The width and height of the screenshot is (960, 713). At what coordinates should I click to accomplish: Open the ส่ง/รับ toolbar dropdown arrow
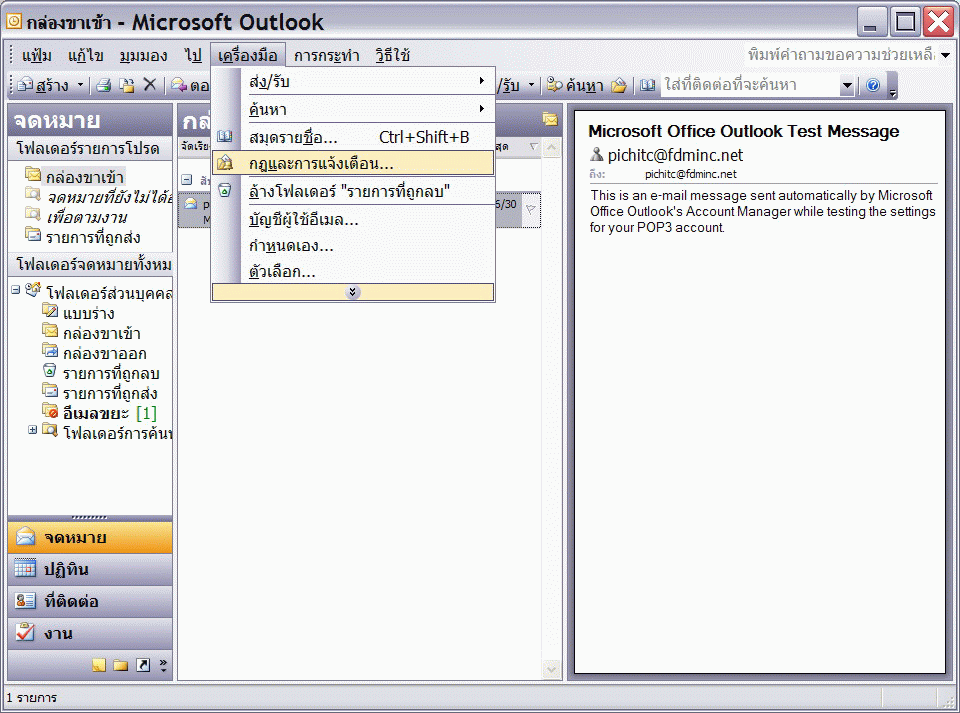pyautogui.click(x=531, y=85)
